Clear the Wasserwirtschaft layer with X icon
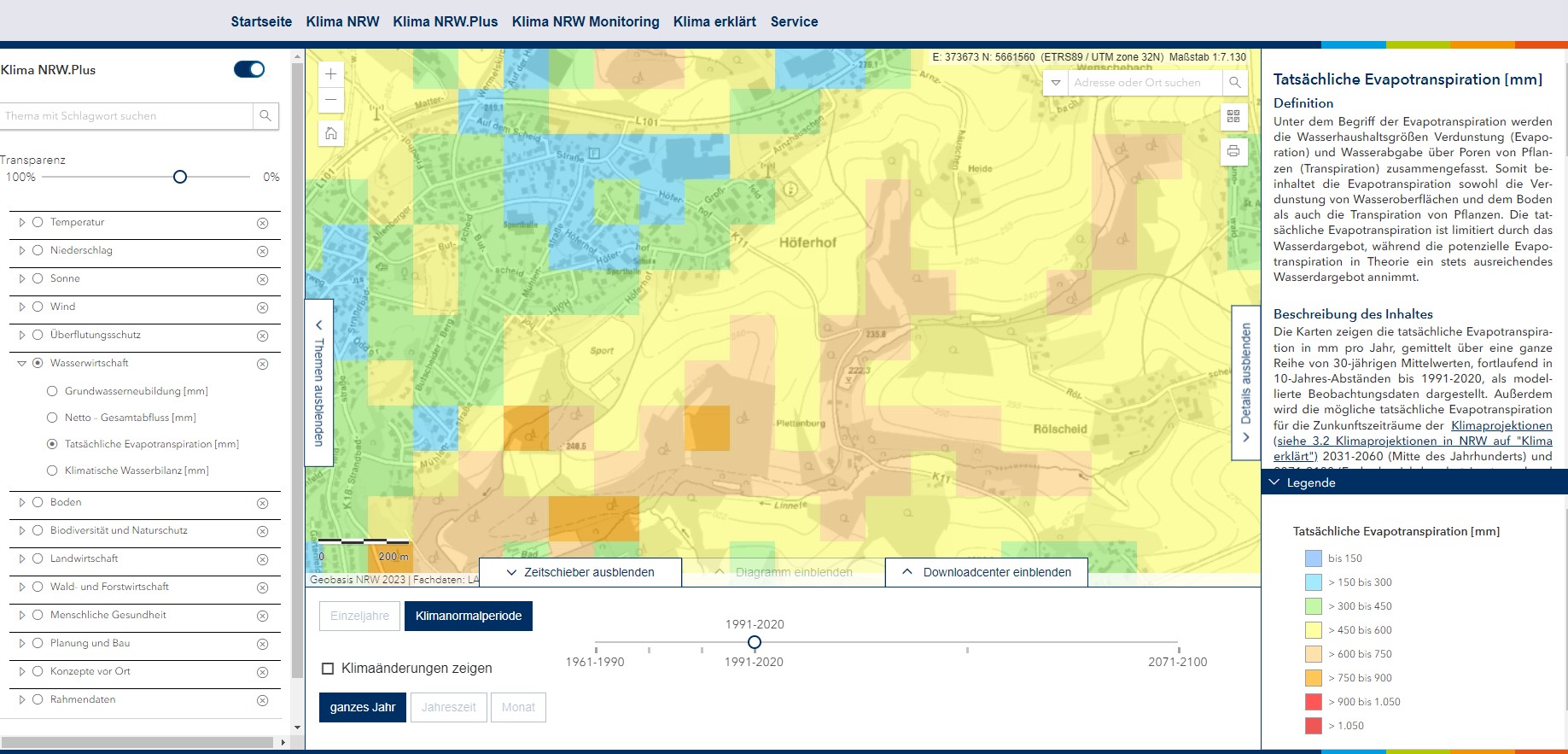Viewport: 1568px width, 754px height. pos(263,364)
